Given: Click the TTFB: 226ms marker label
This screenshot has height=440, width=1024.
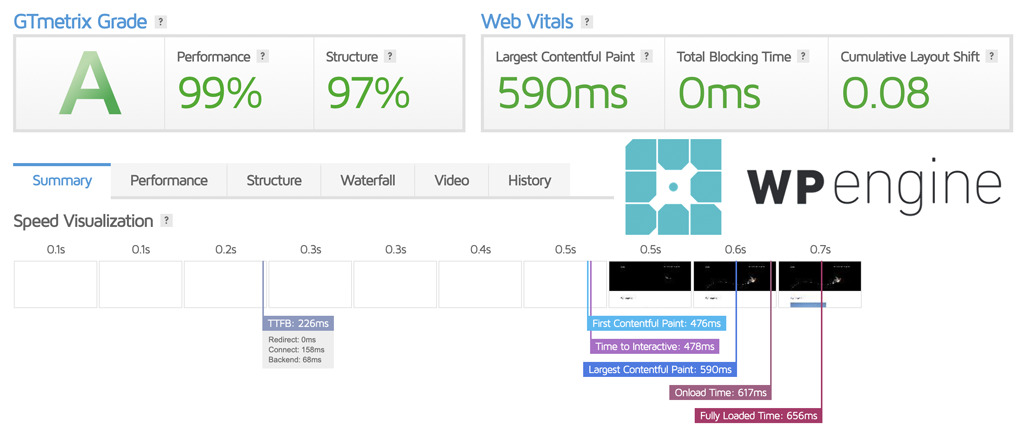Looking at the screenshot, I should click(x=299, y=324).
